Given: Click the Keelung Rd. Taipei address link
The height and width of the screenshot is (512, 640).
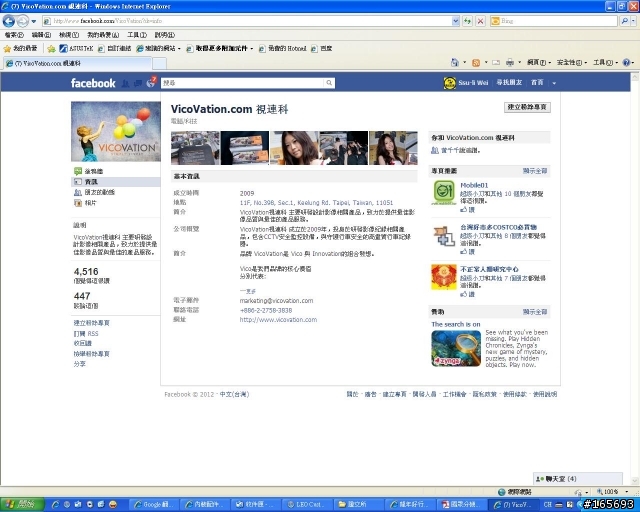Looking at the screenshot, I should click(x=316, y=203).
